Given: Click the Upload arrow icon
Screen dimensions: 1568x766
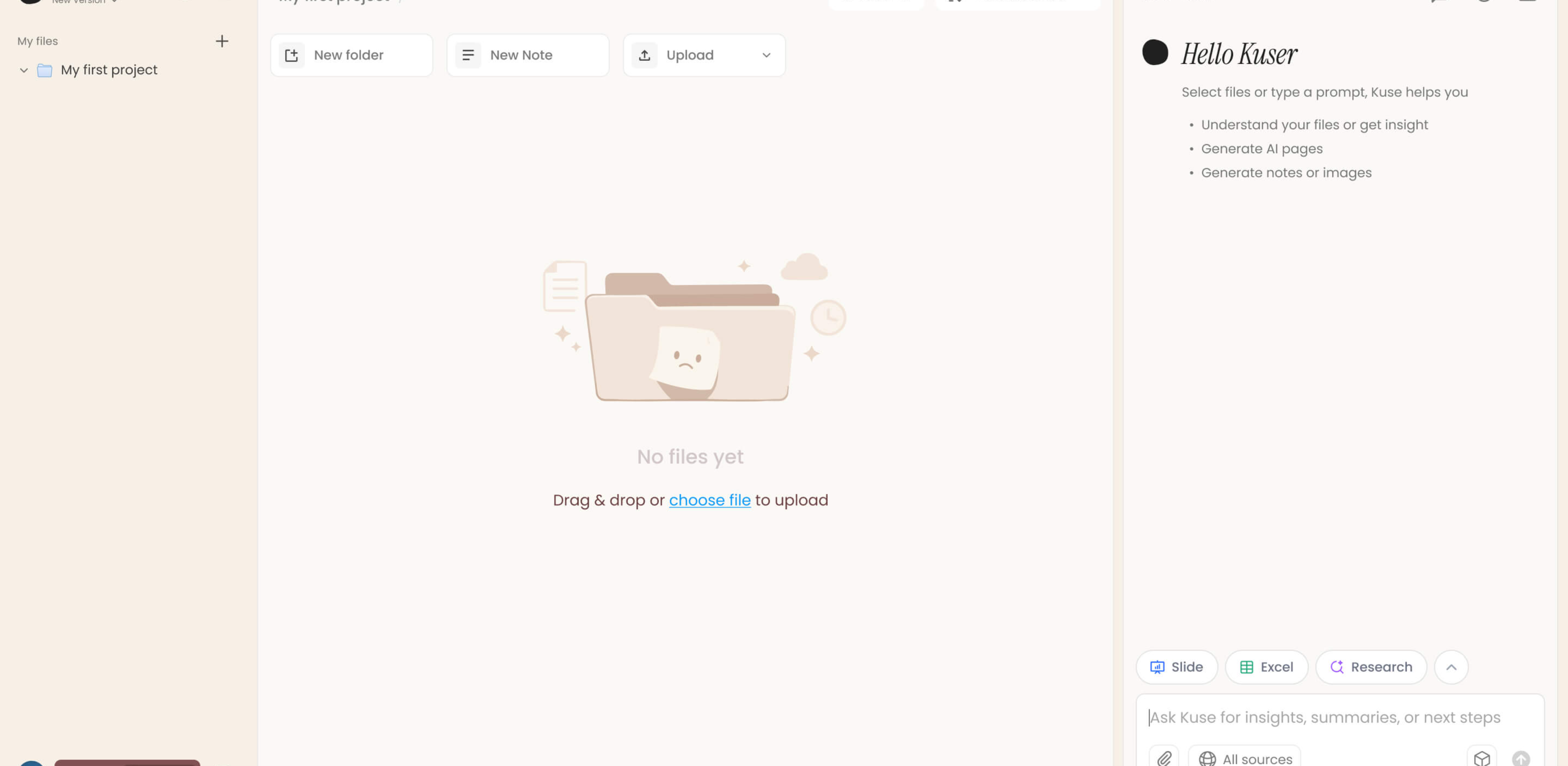Looking at the screenshot, I should click(x=645, y=56).
